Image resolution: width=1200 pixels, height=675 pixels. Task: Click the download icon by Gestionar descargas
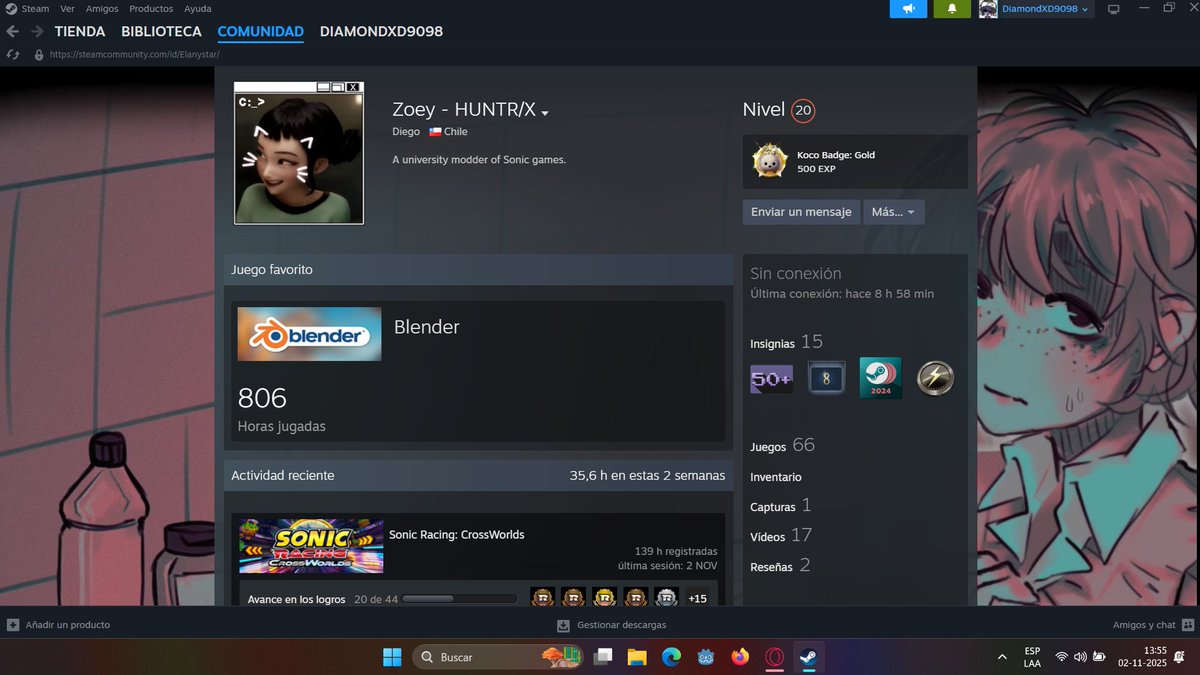click(563, 625)
